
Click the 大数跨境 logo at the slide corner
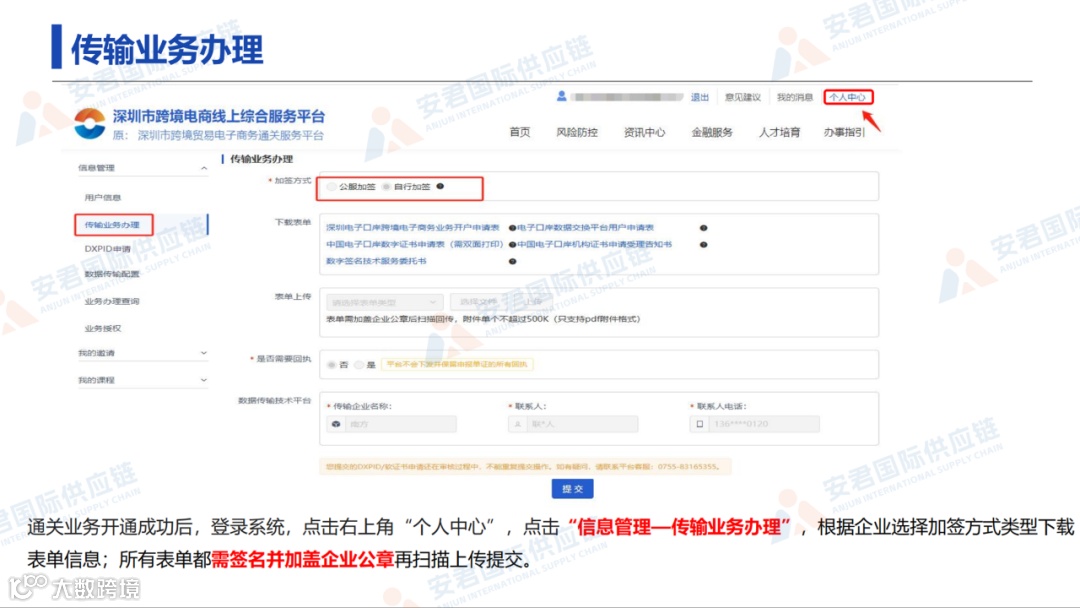point(74,587)
